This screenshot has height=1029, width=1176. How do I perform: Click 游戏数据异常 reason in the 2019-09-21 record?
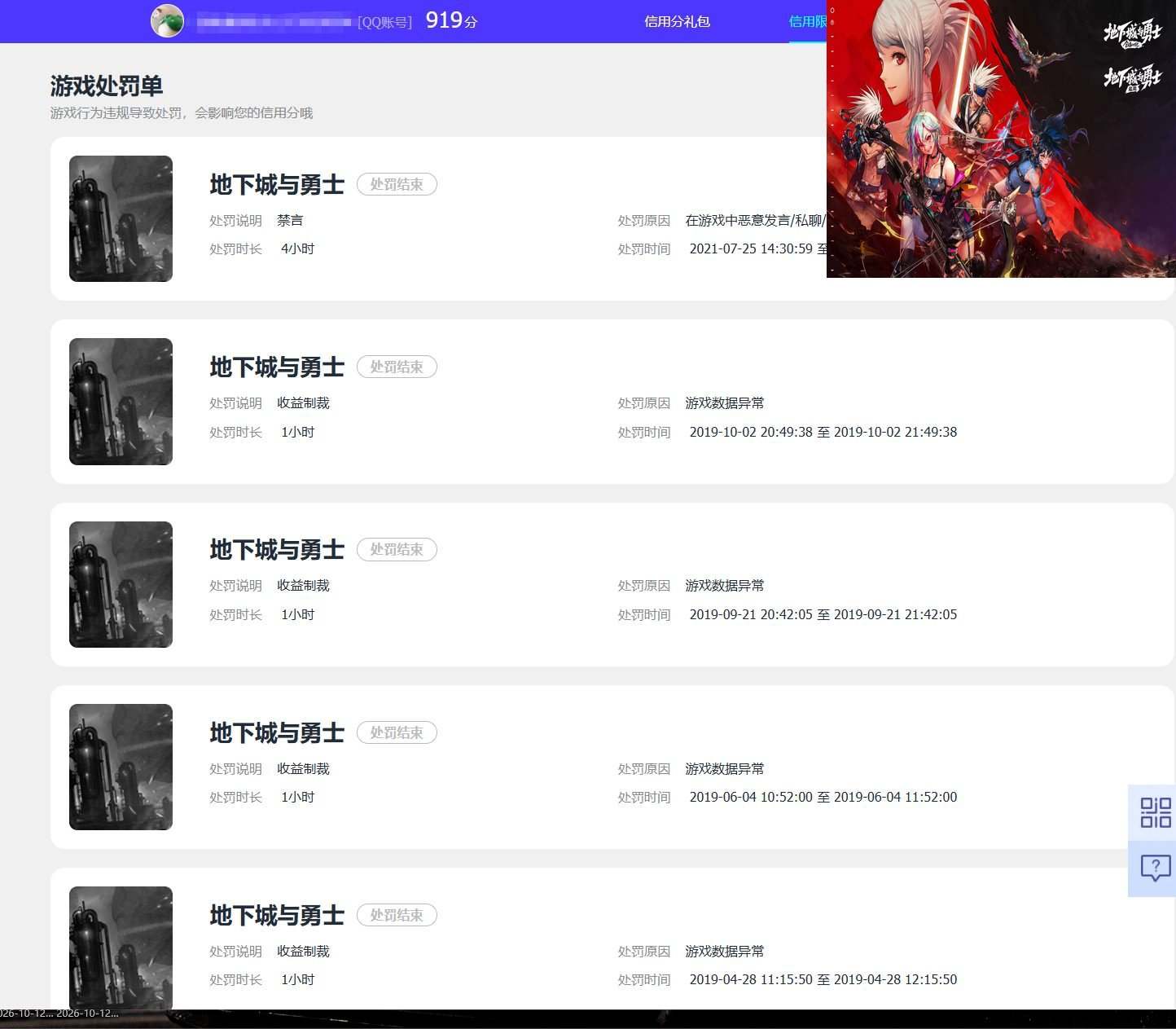pos(725,585)
